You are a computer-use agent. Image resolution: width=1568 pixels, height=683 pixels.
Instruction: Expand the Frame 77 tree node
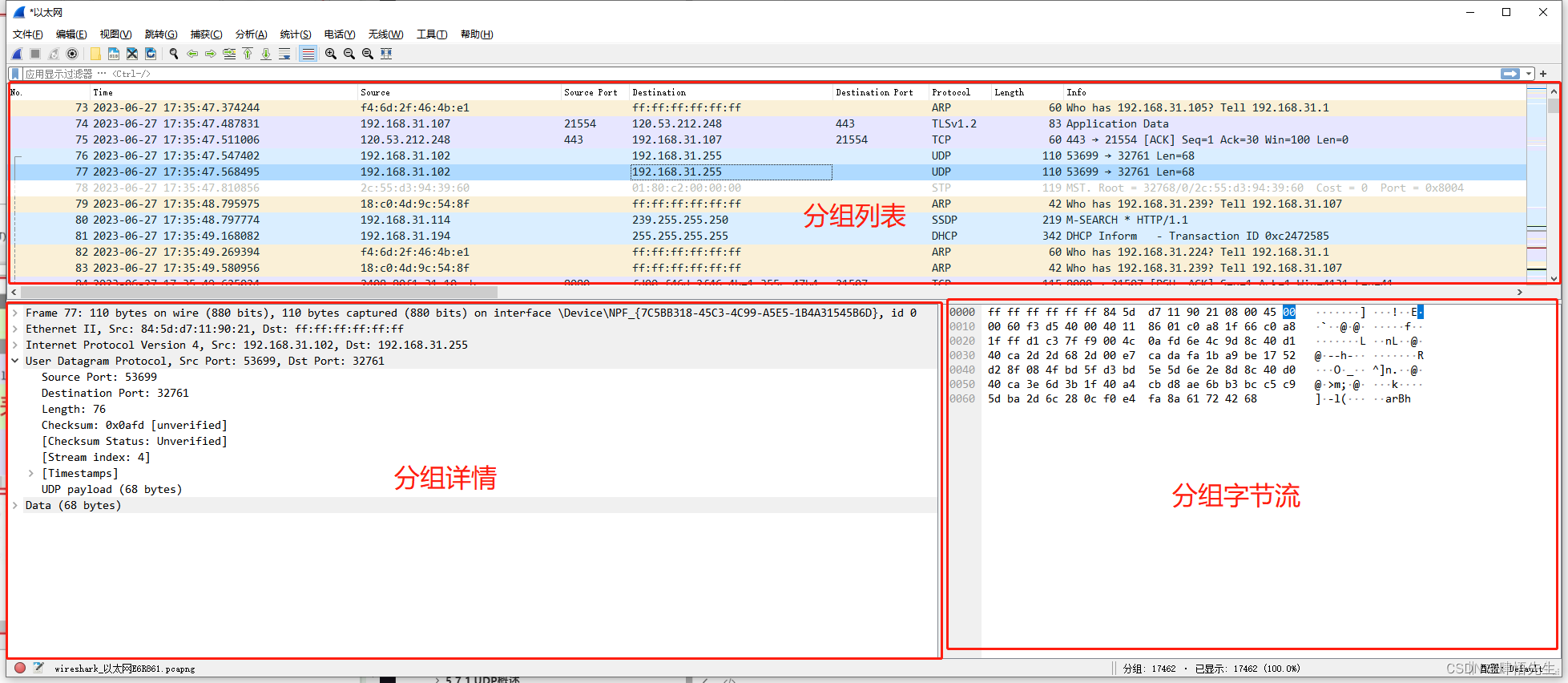[x=15, y=313]
